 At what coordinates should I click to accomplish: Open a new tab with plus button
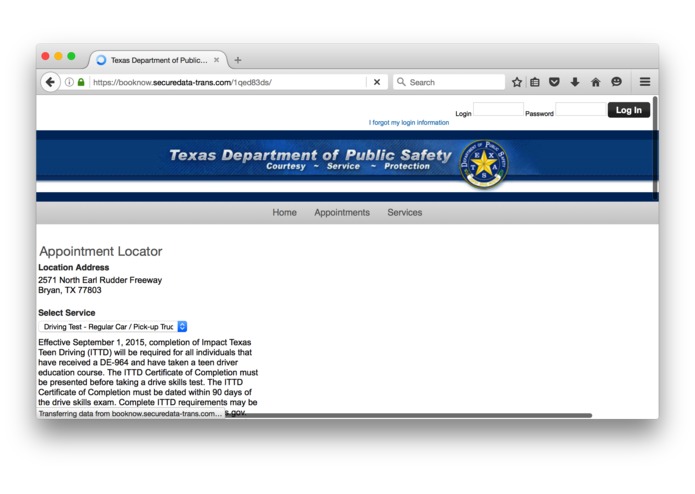pyautogui.click(x=238, y=60)
